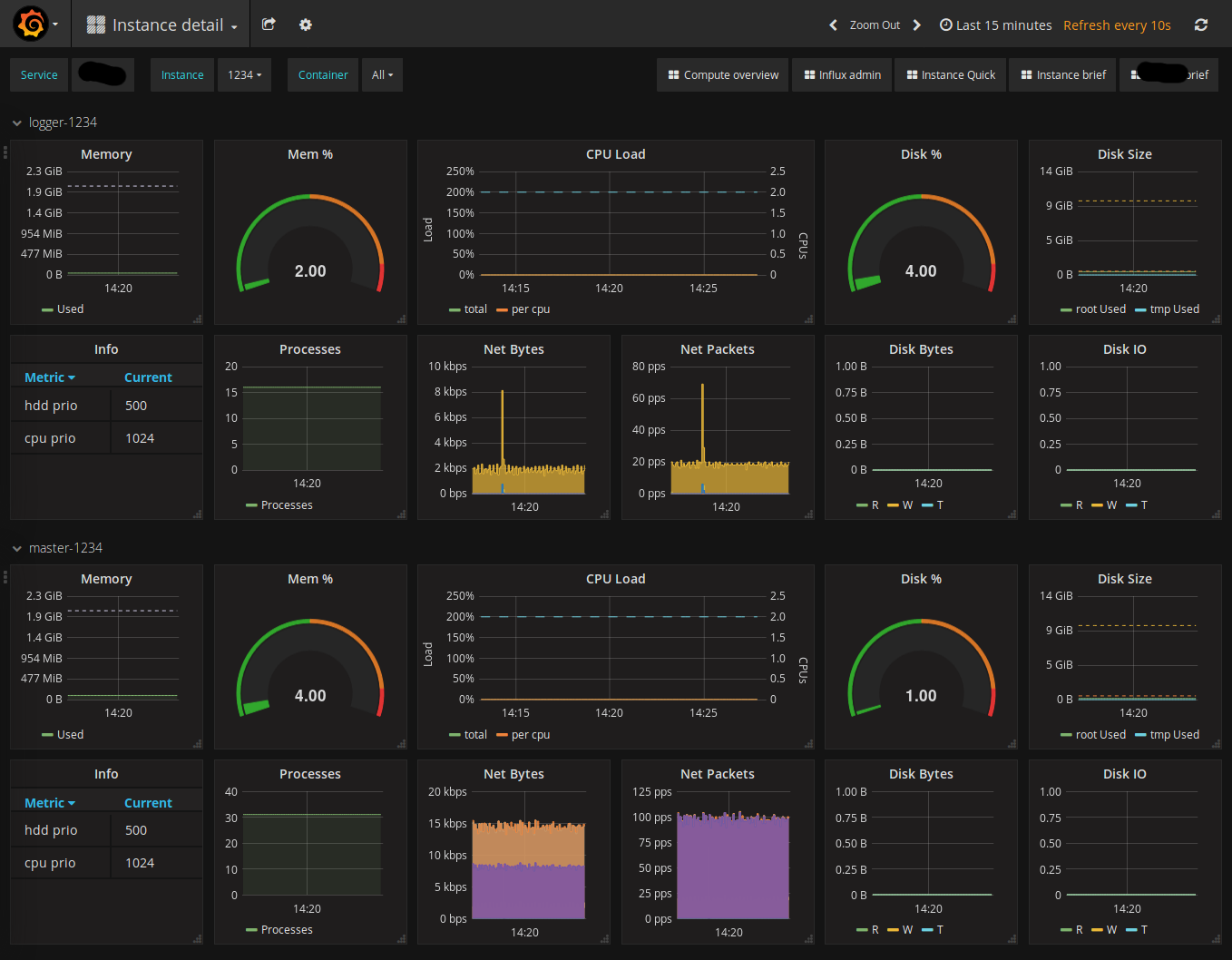Toggle Used series in master-1234 Memory legend

click(70, 735)
